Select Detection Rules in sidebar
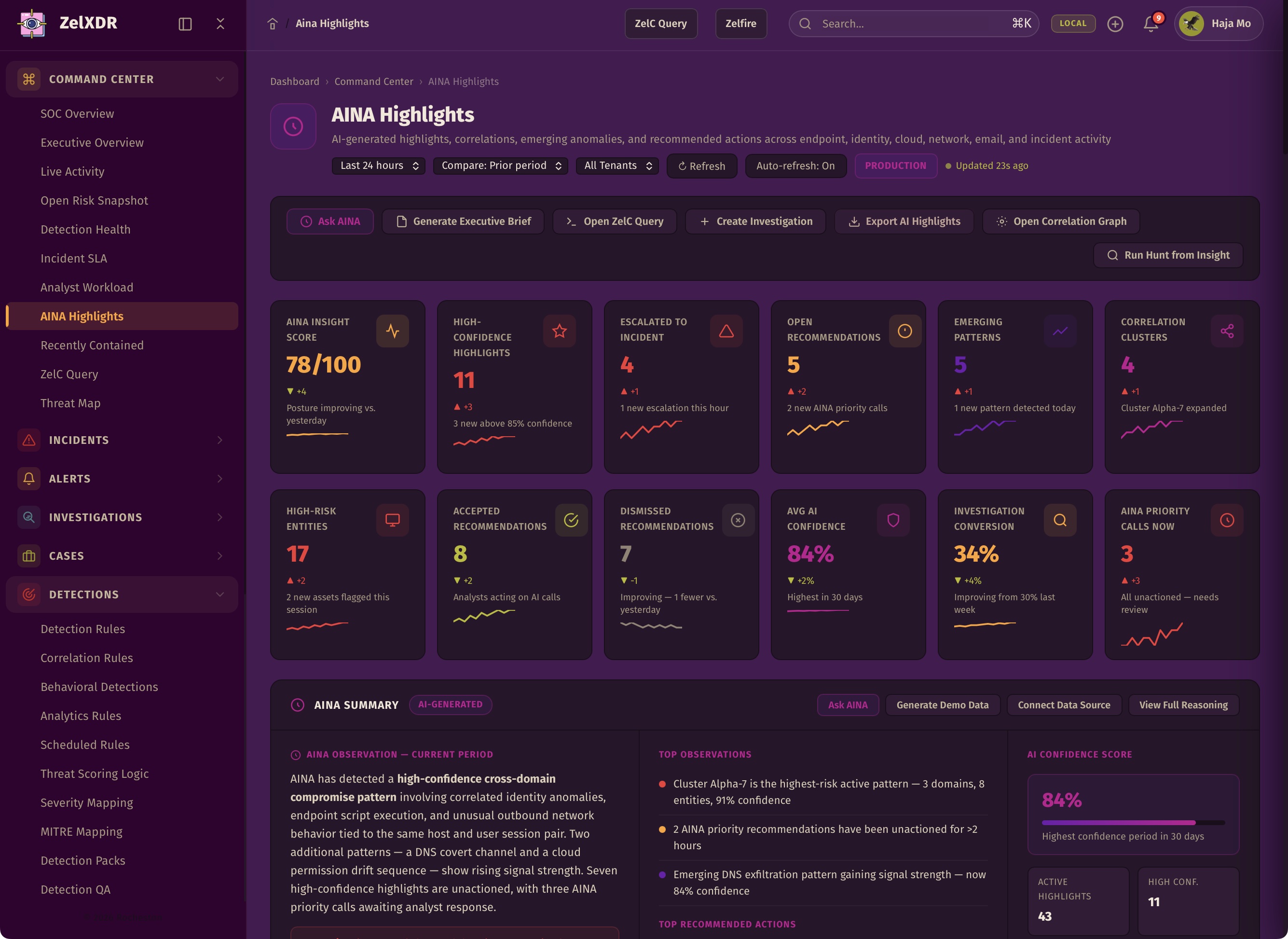 pos(83,629)
